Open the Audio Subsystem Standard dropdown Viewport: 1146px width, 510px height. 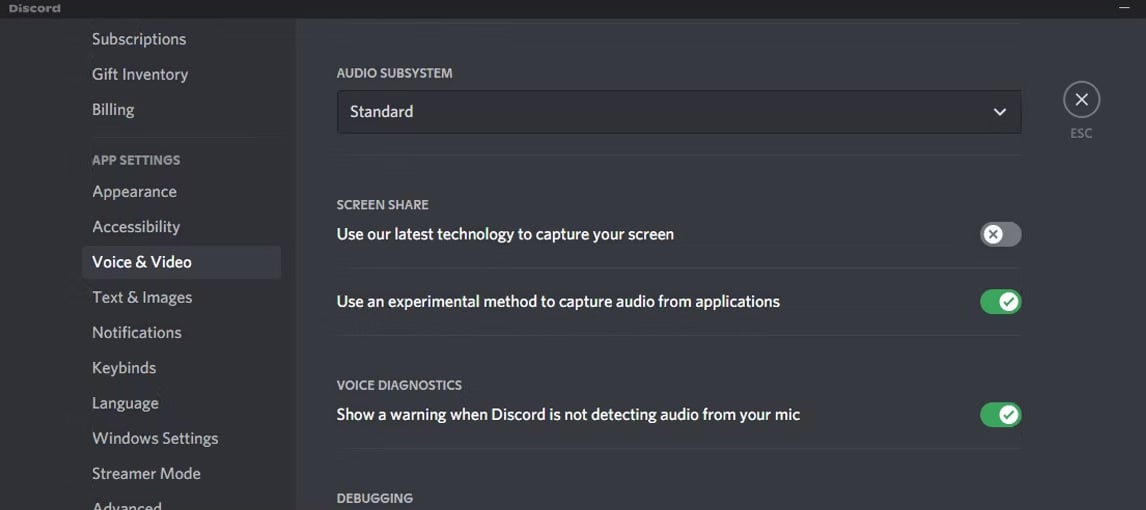point(678,112)
